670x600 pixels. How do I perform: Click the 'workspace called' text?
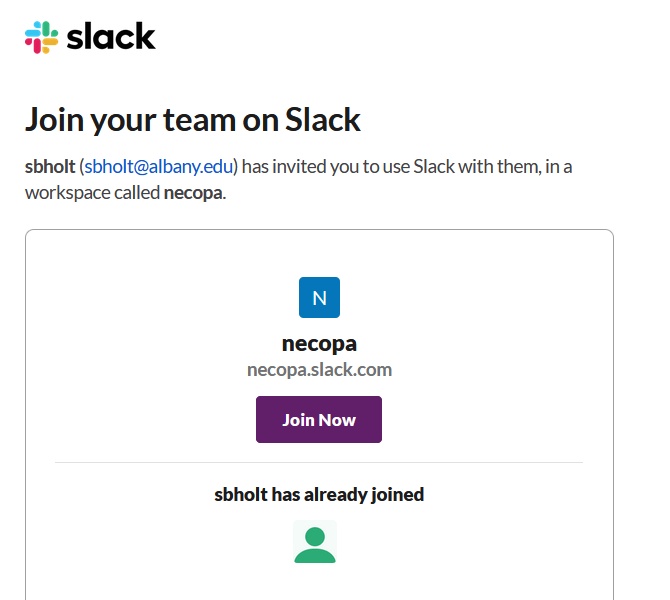[x=92, y=192]
